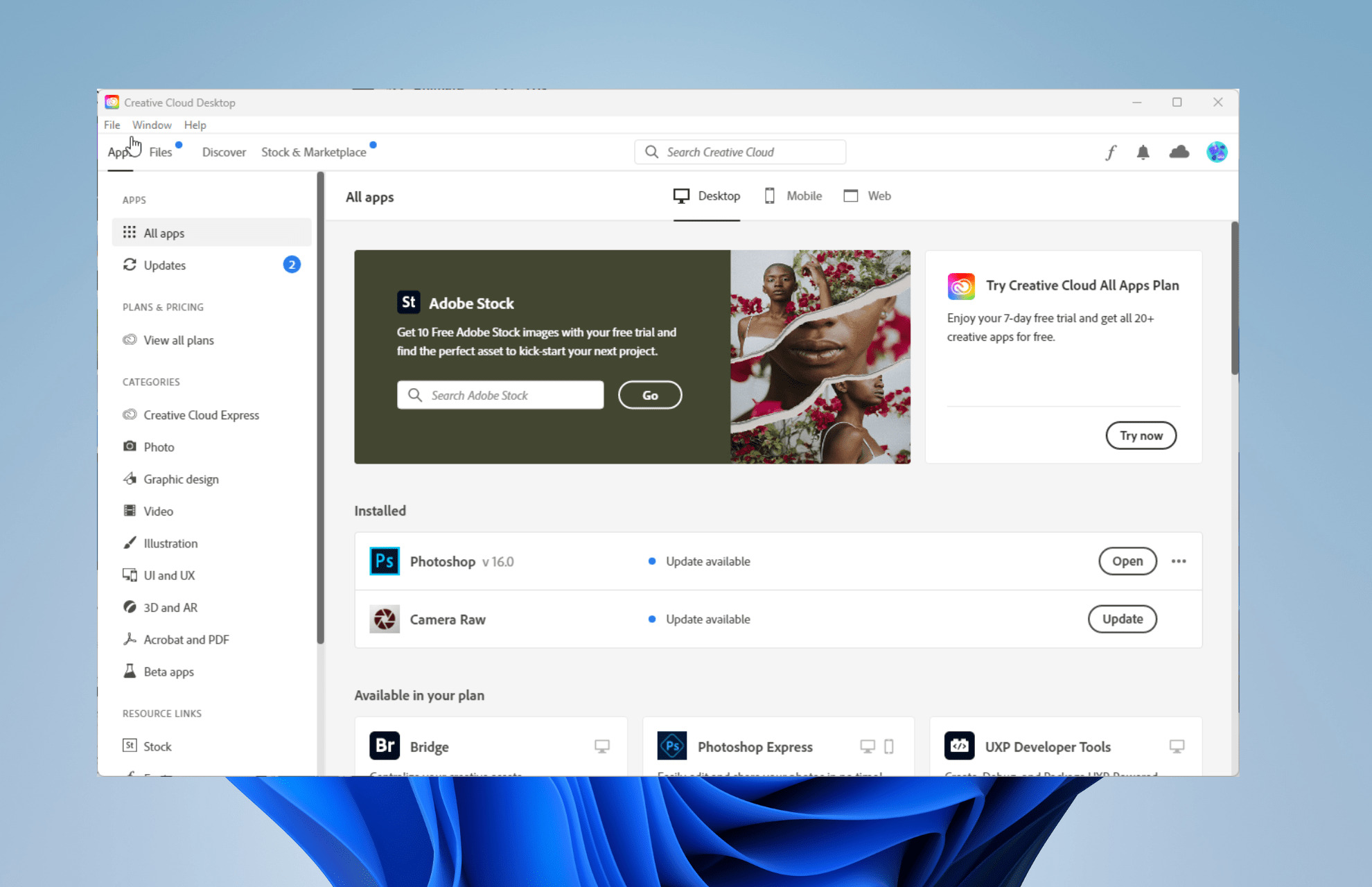Switch to the Discover tab
The image size is (1372, 887).
[x=224, y=152]
